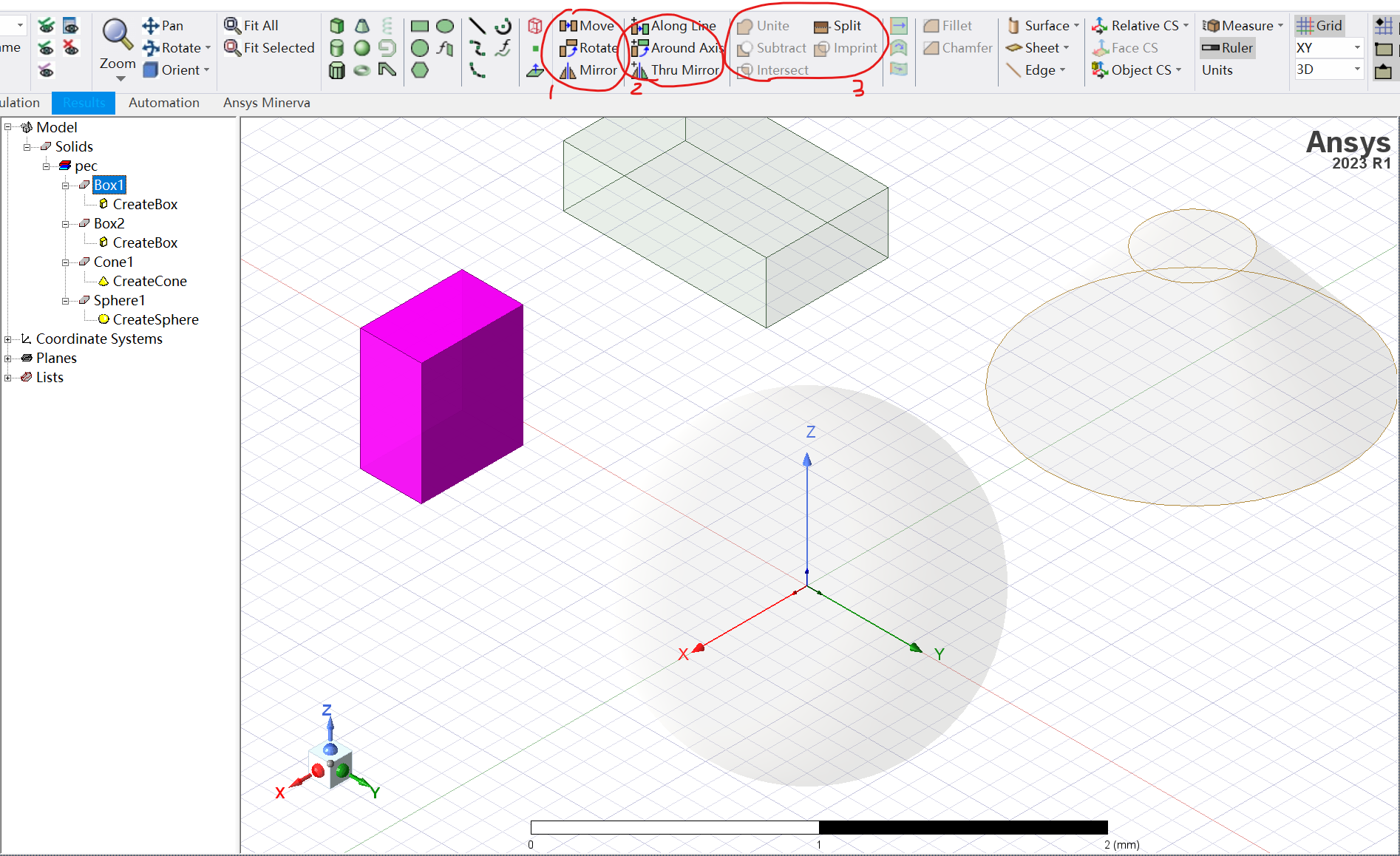Image resolution: width=1400 pixels, height=856 pixels.
Task: Pick the Draw Torus tool icon
Action: [x=362, y=70]
